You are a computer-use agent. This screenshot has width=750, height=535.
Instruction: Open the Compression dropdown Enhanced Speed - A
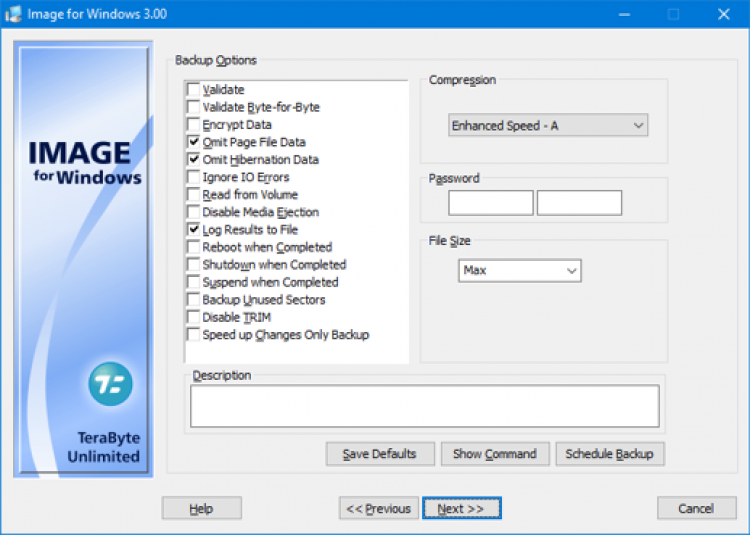pyautogui.click(x=548, y=125)
